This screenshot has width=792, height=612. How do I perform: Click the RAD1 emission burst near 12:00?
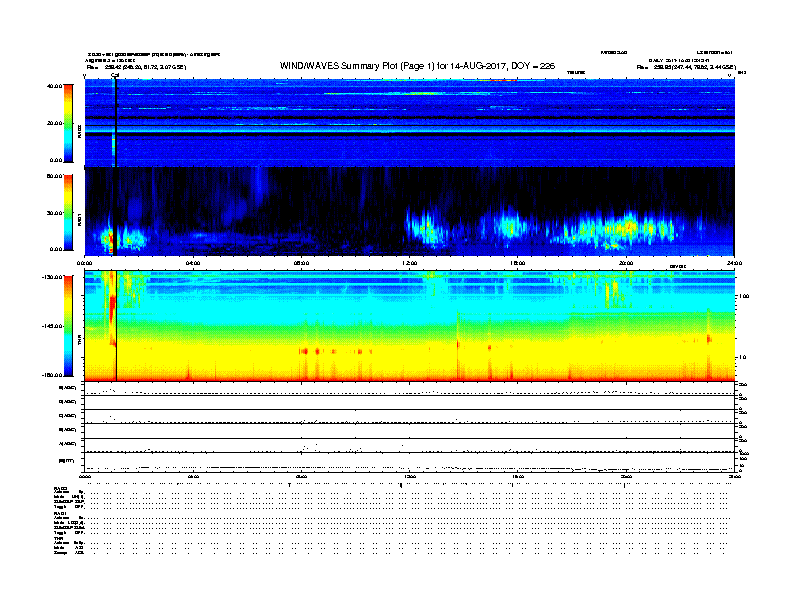[x=426, y=229]
